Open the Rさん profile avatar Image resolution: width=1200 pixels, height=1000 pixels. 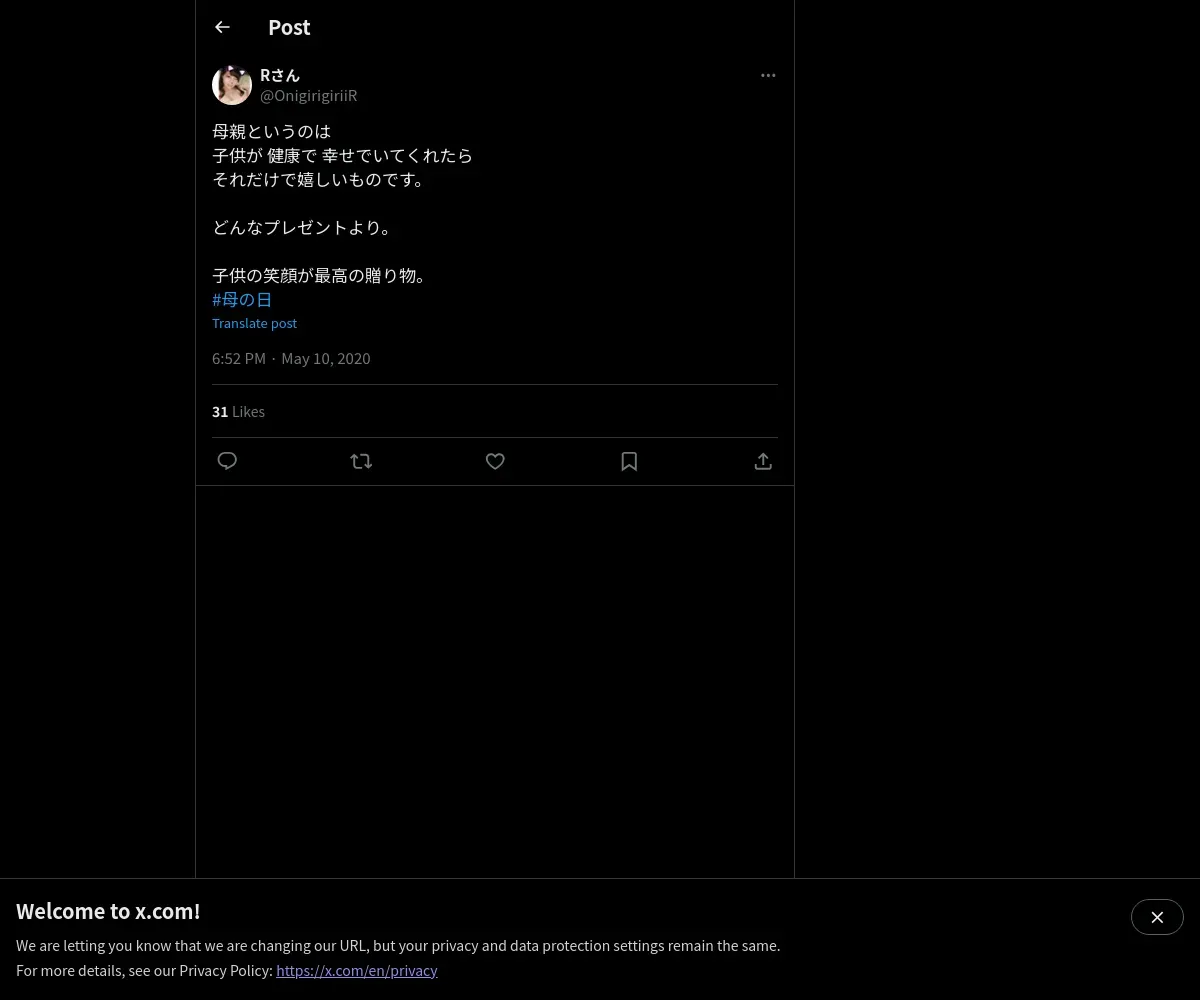click(232, 85)
